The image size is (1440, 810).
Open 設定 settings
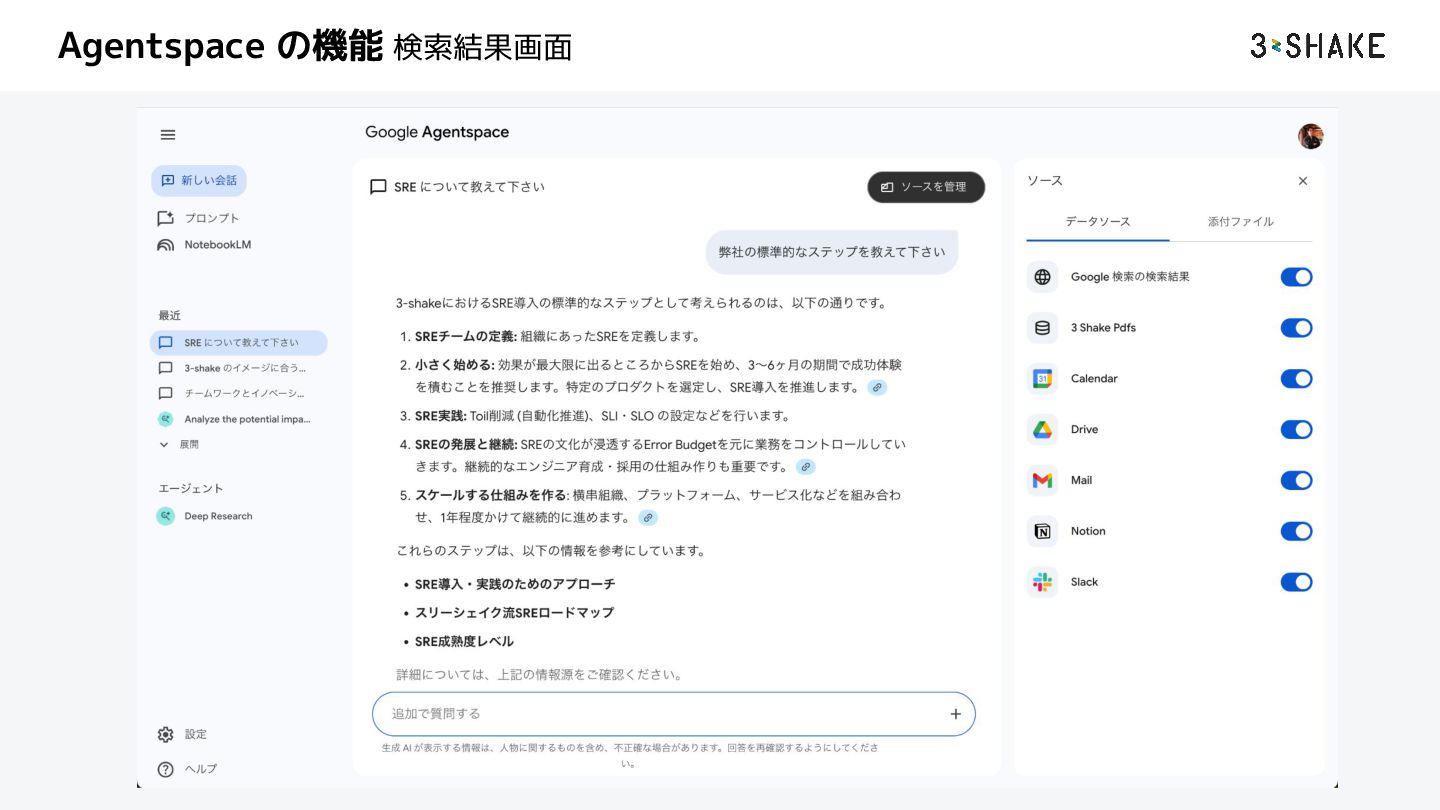182,735
